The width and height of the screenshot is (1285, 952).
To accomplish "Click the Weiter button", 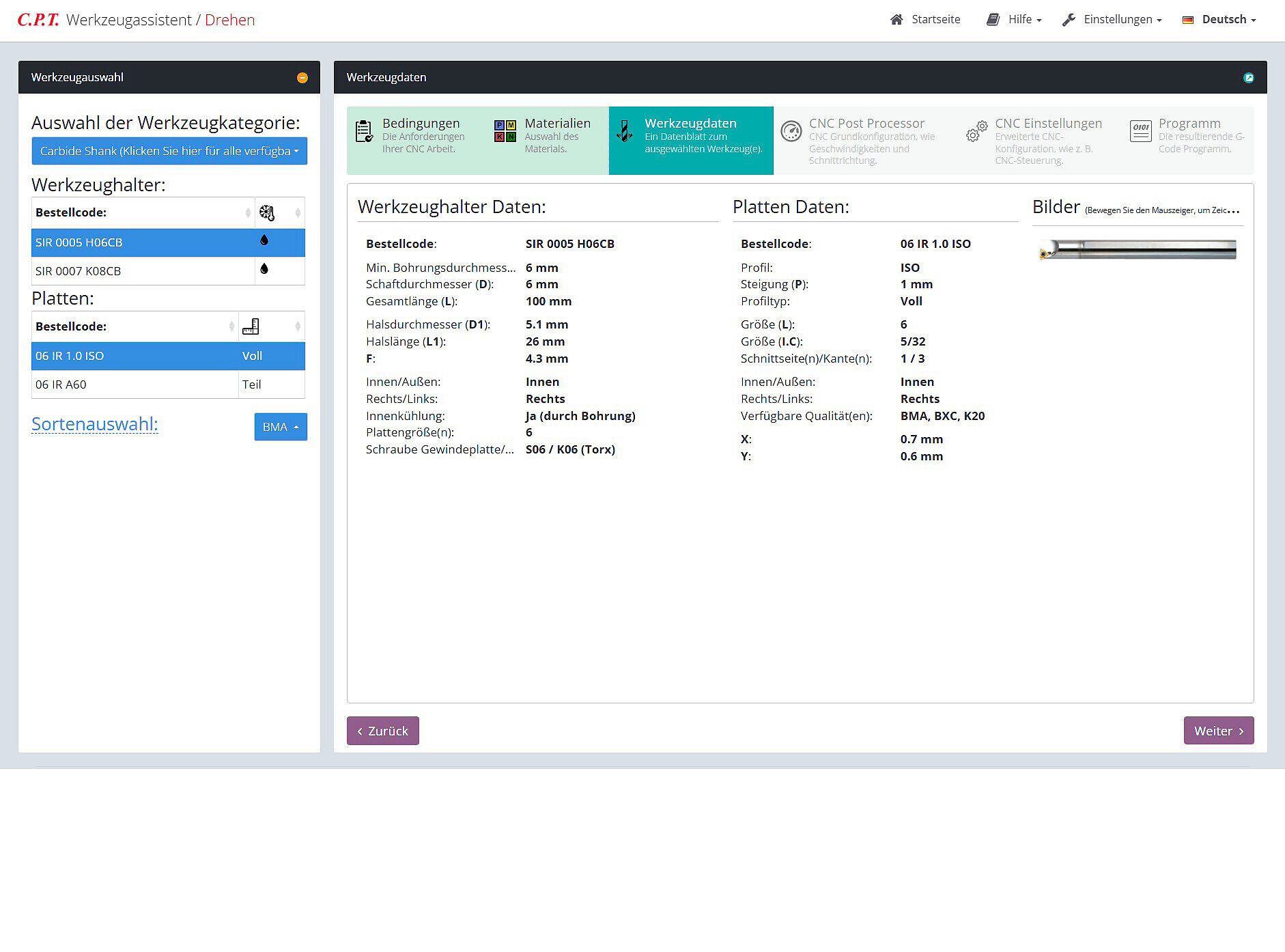I will (x=1218, y=731).
